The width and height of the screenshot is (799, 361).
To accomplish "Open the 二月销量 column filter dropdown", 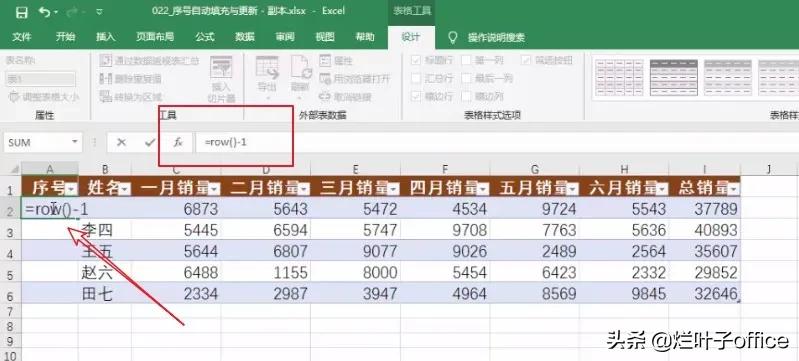I will [304, 190].
